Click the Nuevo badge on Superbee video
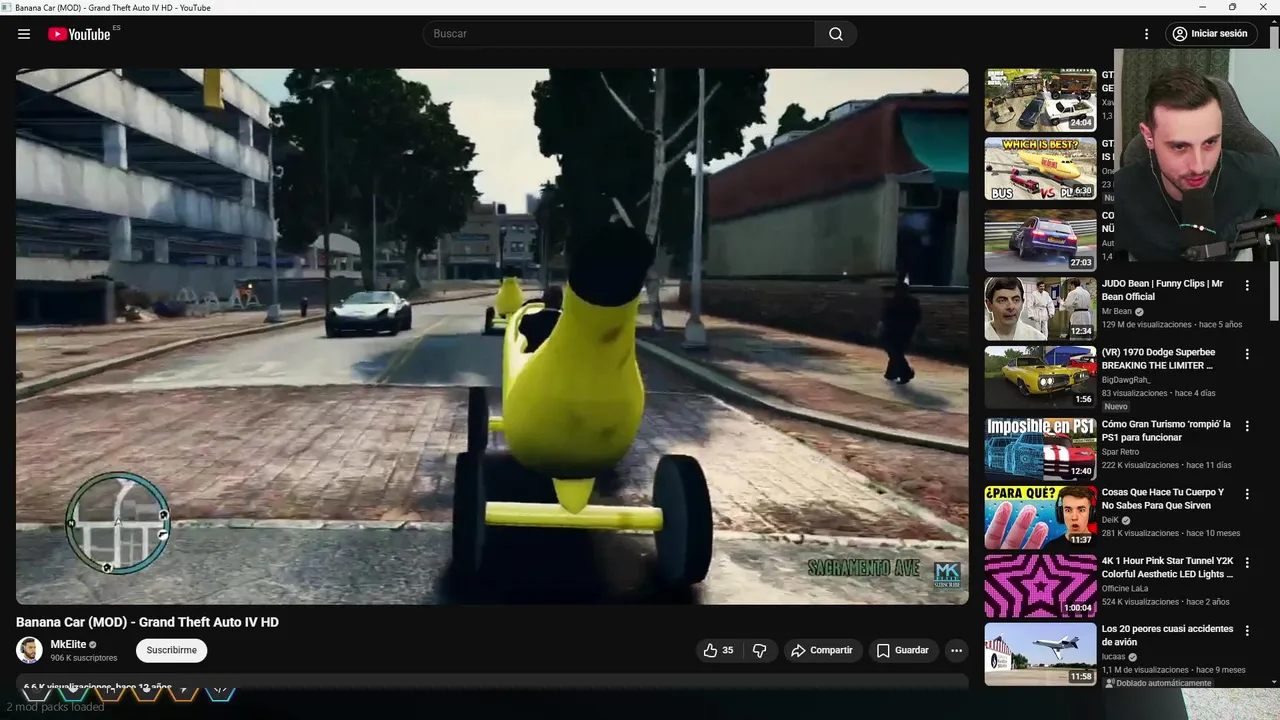 (x=1116, y=406)
